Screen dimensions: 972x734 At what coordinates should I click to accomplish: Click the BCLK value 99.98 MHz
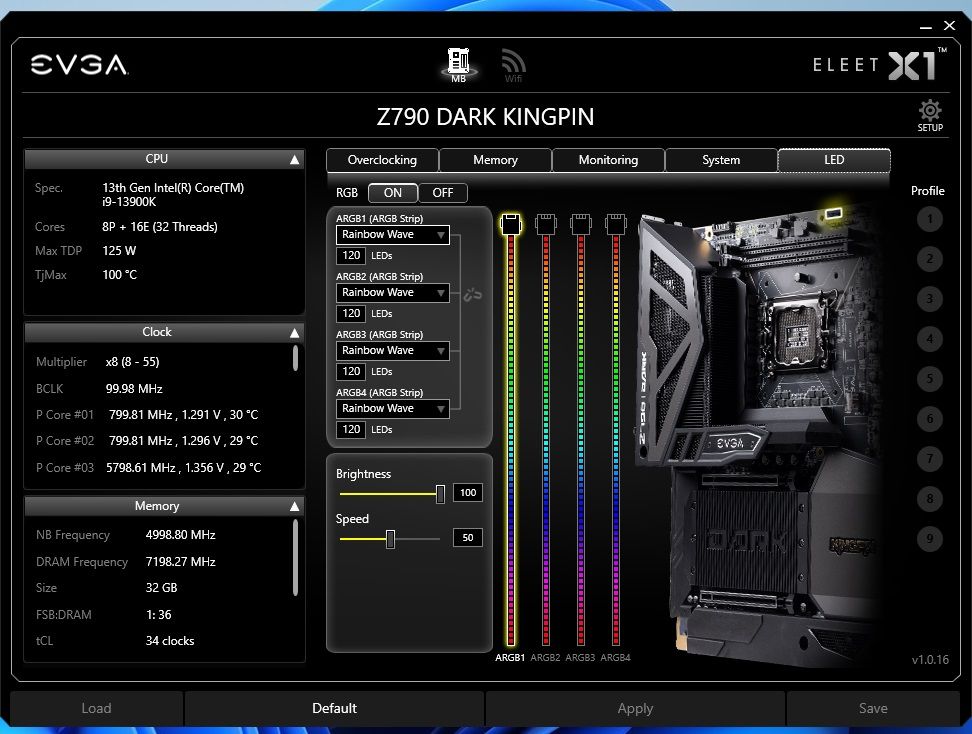(x=134, y=389)
